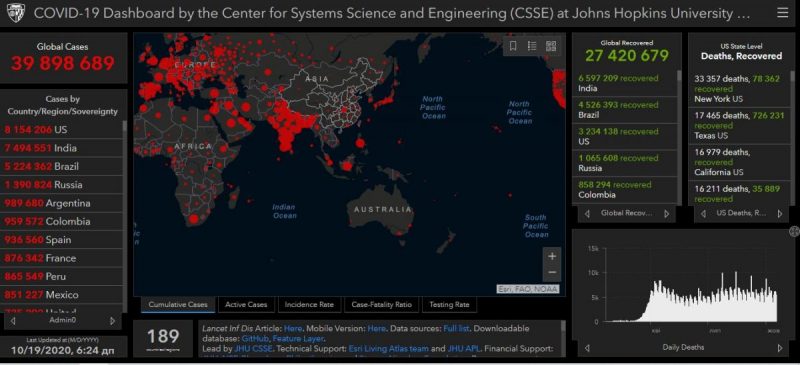
Task: Previous arrow beside Daily Deaths chart
Action: point(587,348)
